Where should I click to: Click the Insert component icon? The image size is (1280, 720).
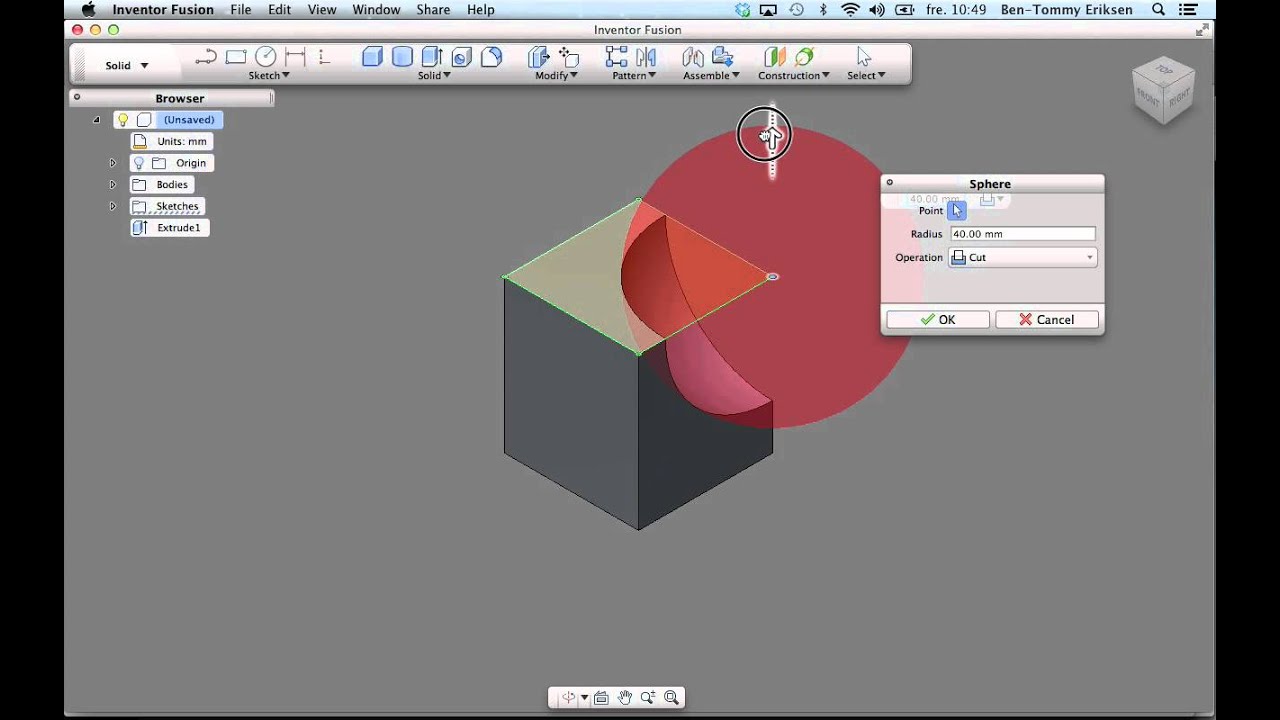(723, 57)
